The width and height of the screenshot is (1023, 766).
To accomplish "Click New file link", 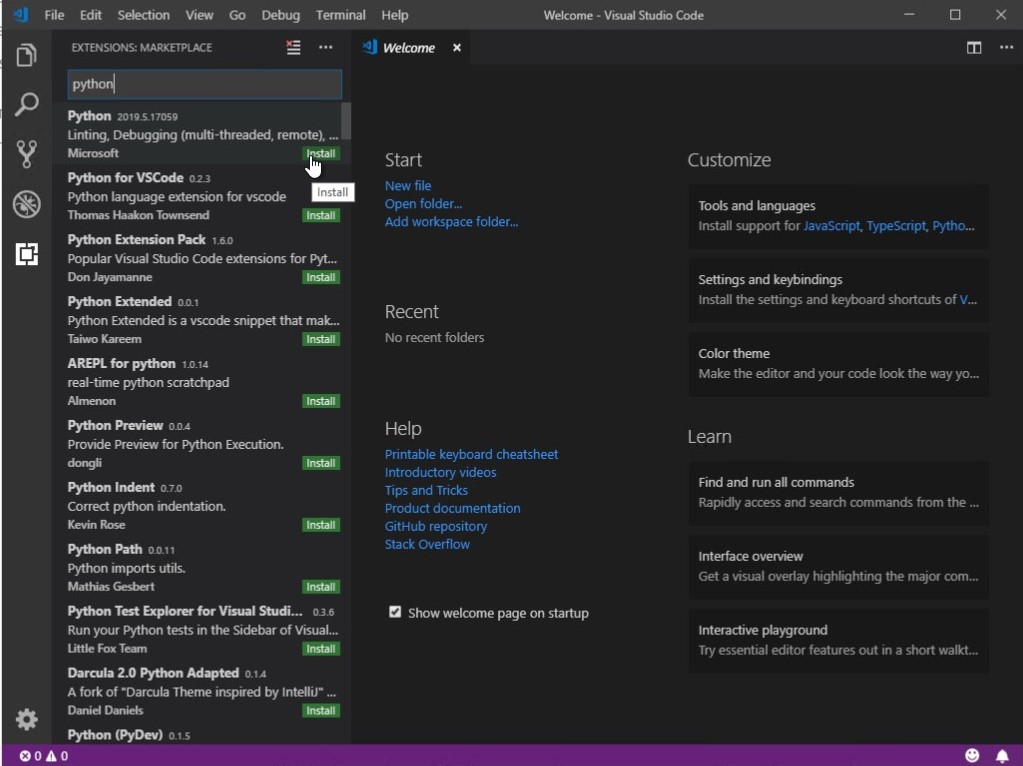I will (x=408, y=185).
